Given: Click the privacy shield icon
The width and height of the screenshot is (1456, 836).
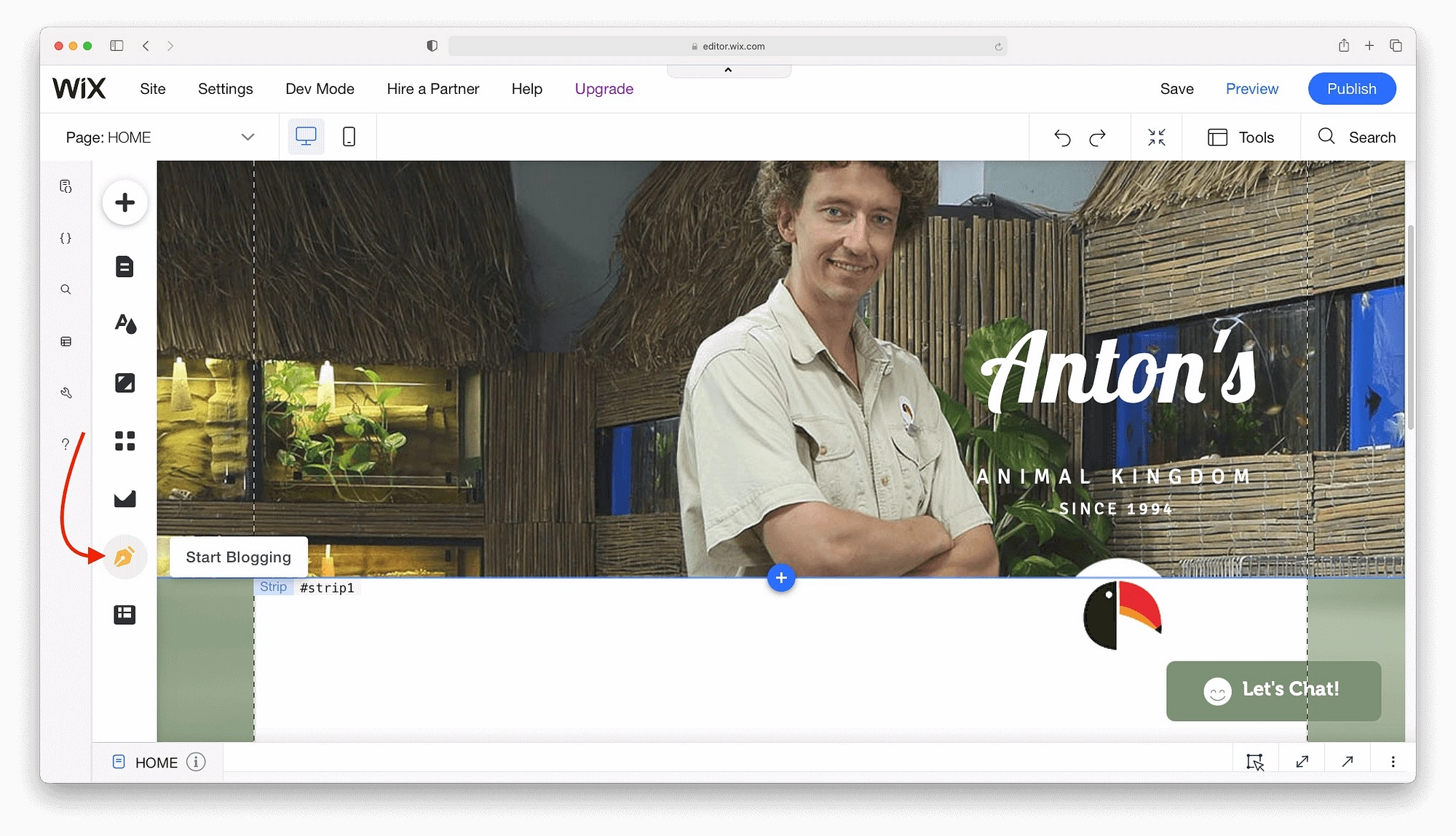Looking at the screenshot, I should [x=432, y=46].
